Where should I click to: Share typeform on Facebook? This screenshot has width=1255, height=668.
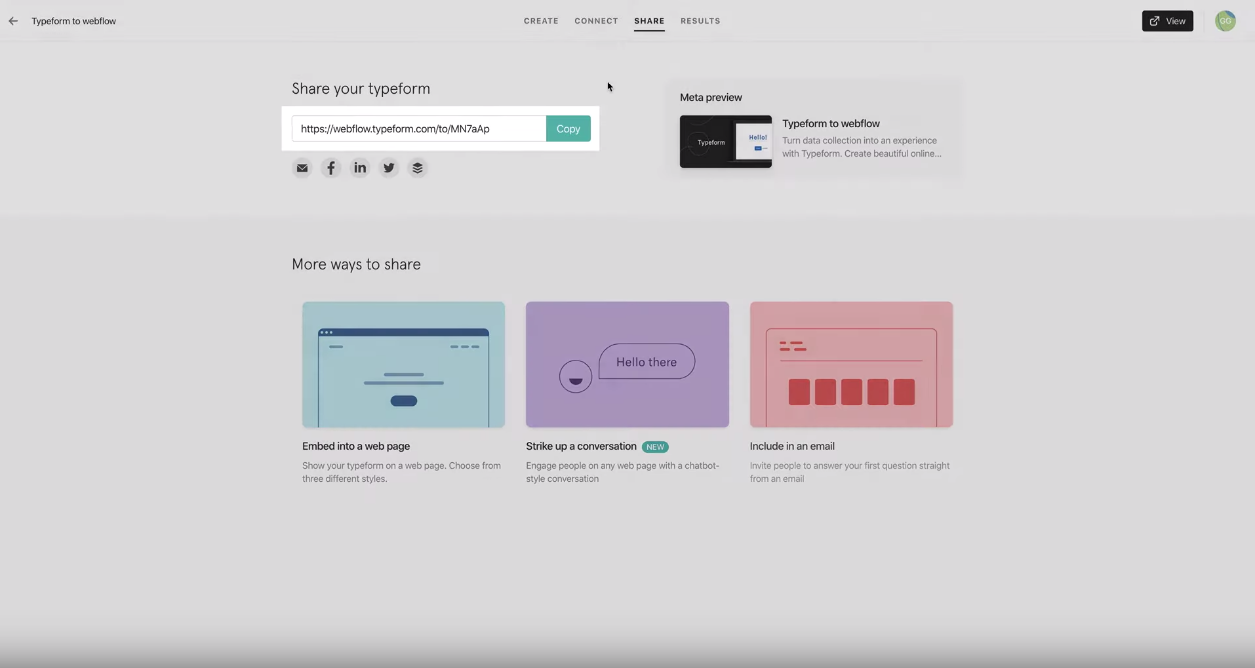click(x=331, y=168)
